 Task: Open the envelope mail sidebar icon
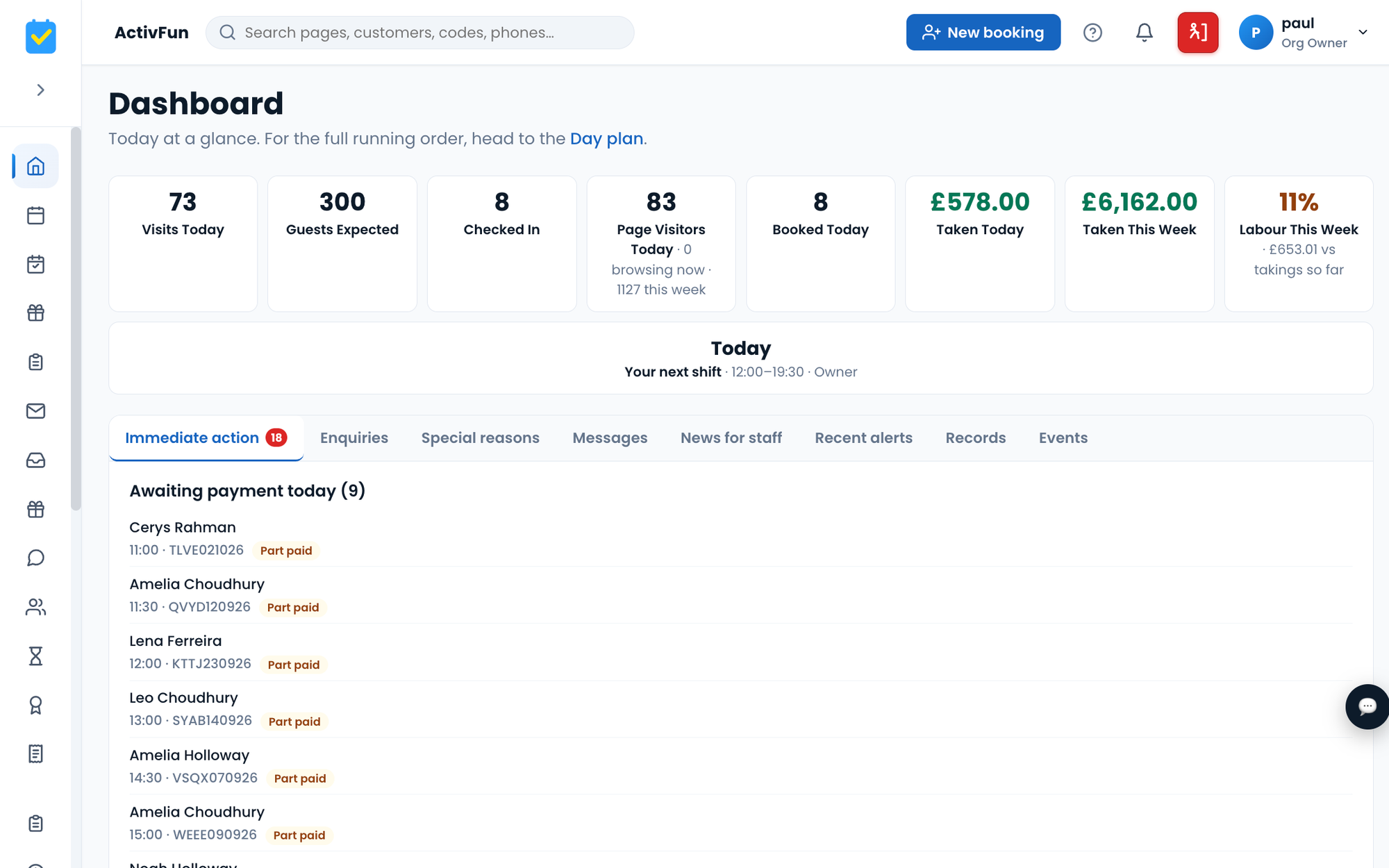pyautogui.click(x=35, y=411)
